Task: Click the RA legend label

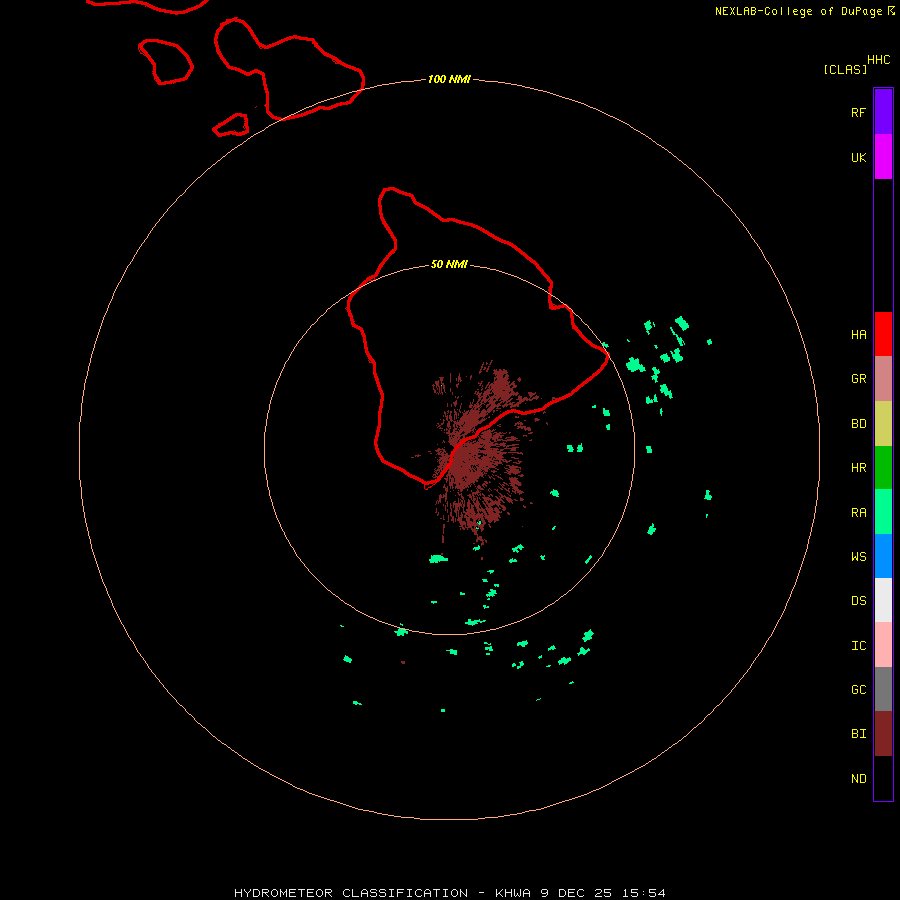Action: pyautogui.click(x=858, y=513)
